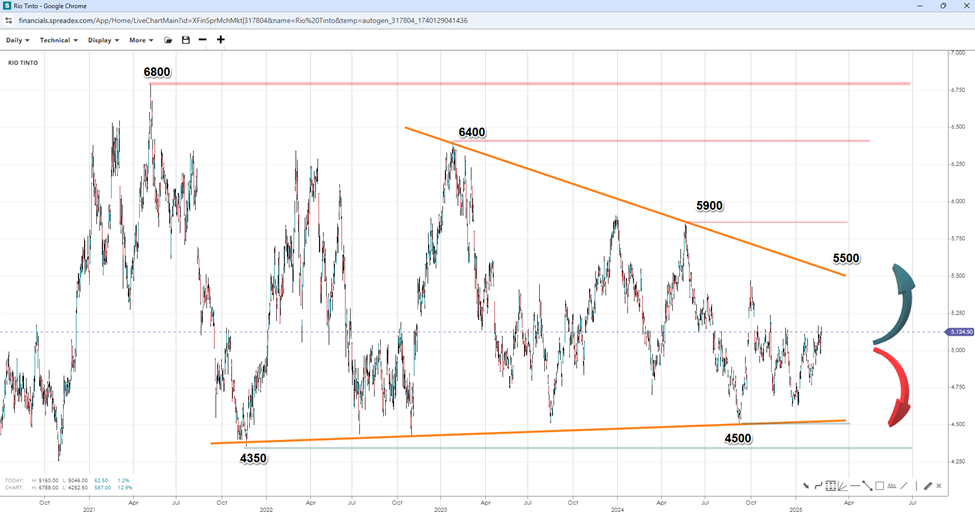Select the Abc text annotation tool

[893, 486]
